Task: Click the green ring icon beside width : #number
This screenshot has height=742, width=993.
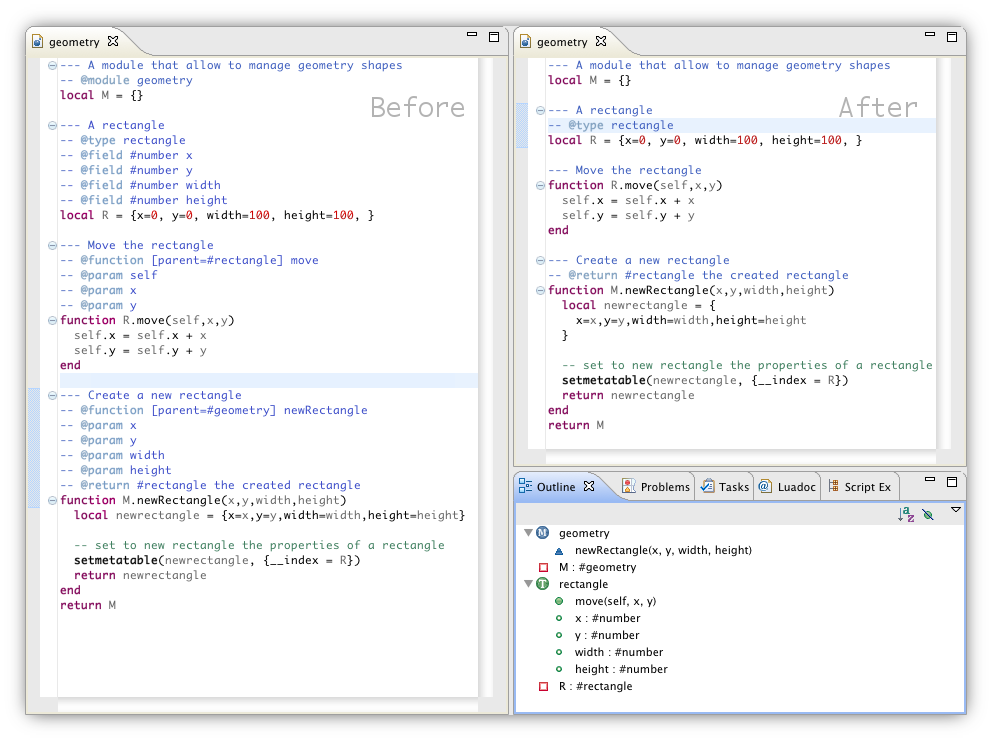Action: (x=559, y=652)
